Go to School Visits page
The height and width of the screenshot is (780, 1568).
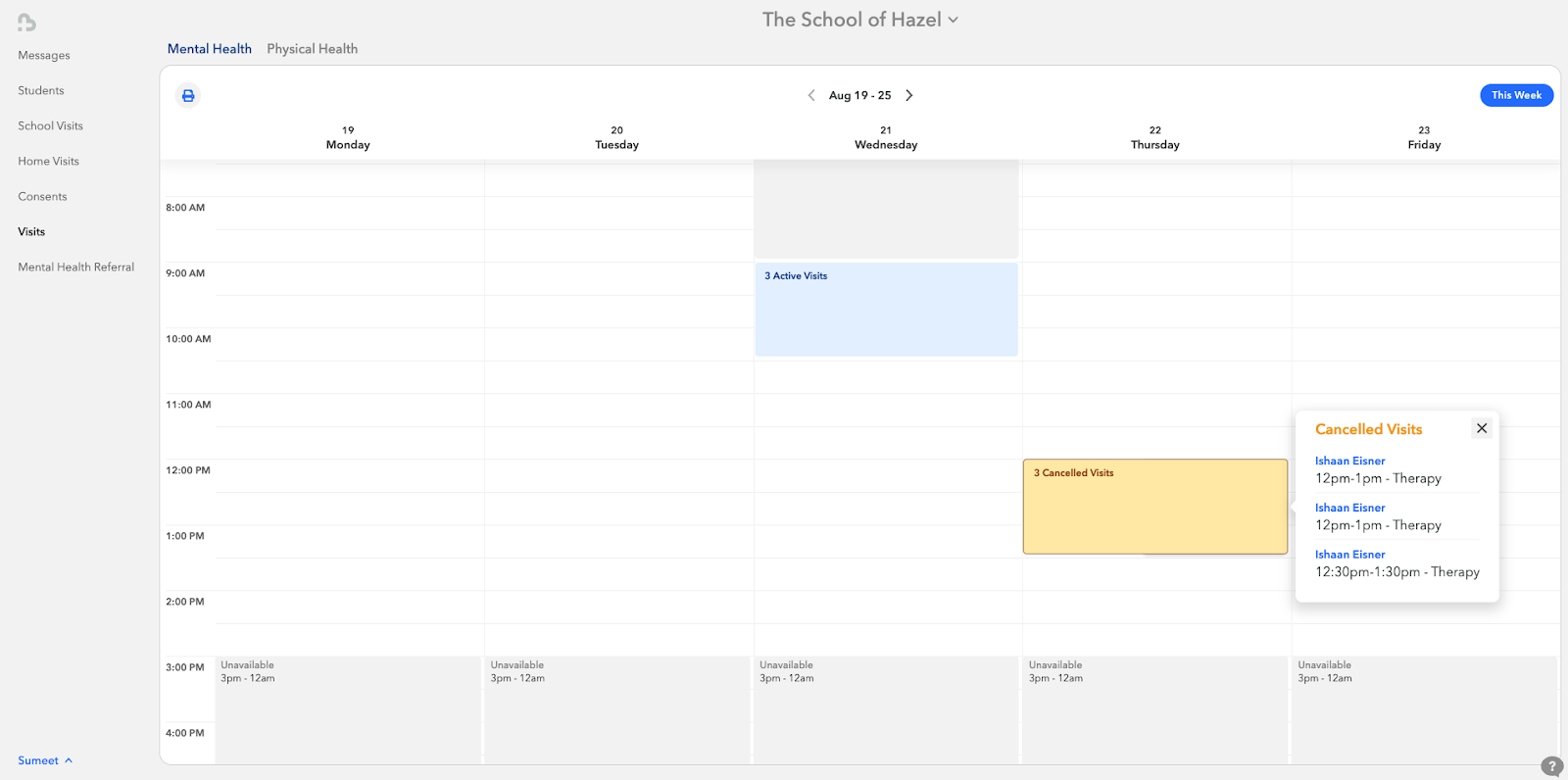(x=50, y=126)
